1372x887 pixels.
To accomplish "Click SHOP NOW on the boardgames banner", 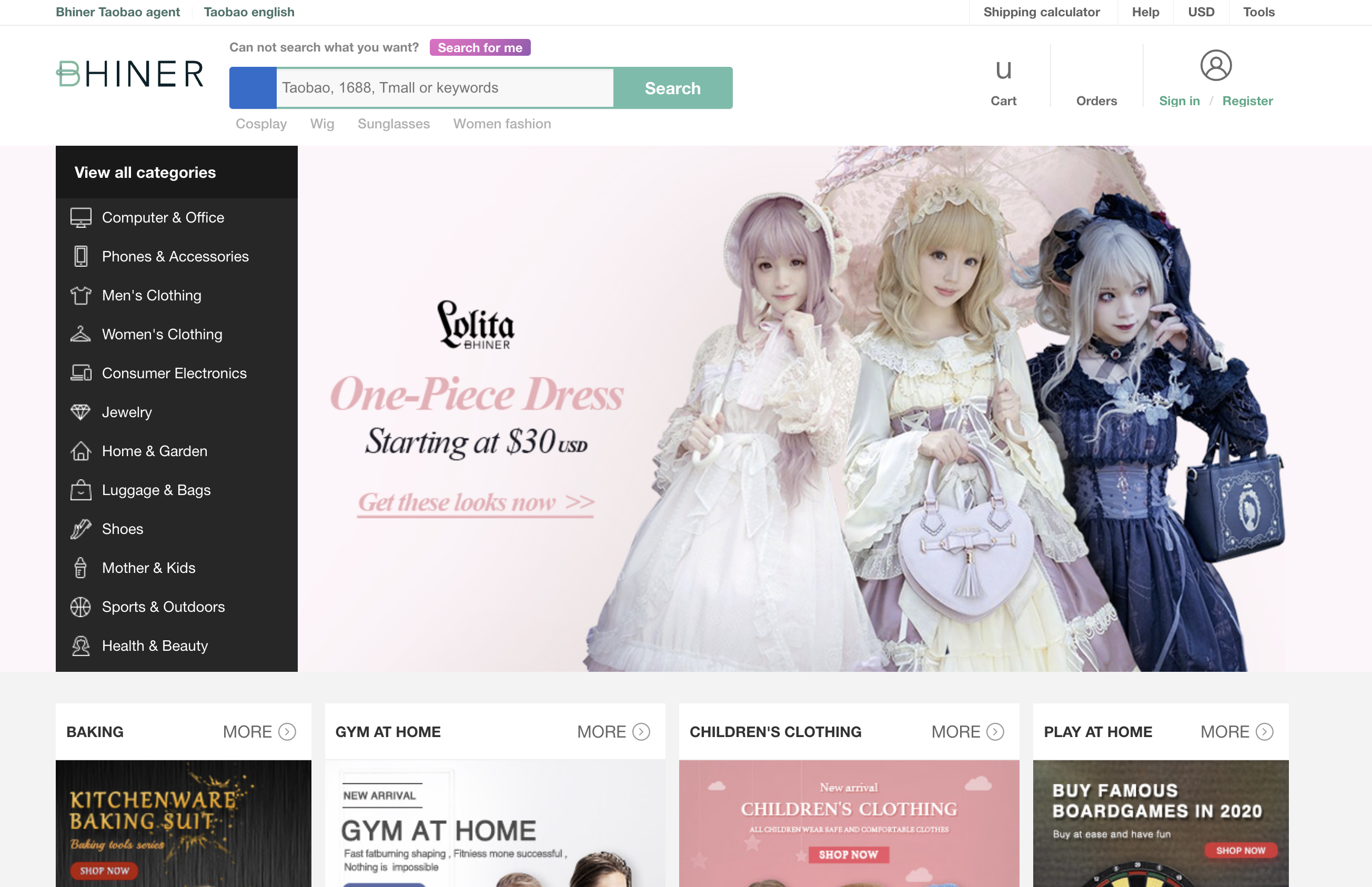I will tap(1240, 851).
